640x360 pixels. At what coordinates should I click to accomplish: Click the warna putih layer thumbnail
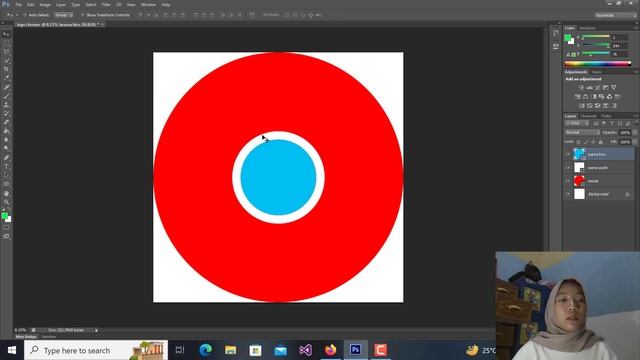[x=579, y=168]
